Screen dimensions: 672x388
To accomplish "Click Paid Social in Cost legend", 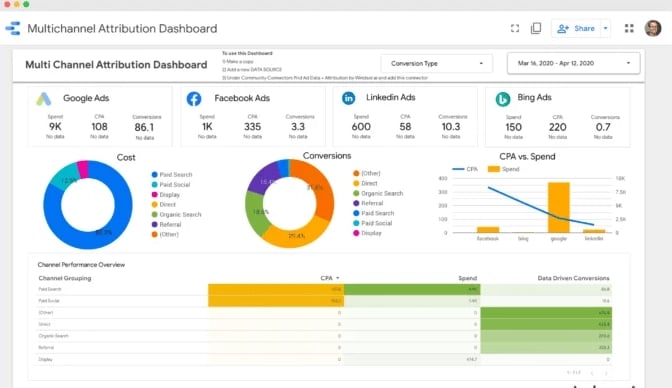I will pos(171,184).
